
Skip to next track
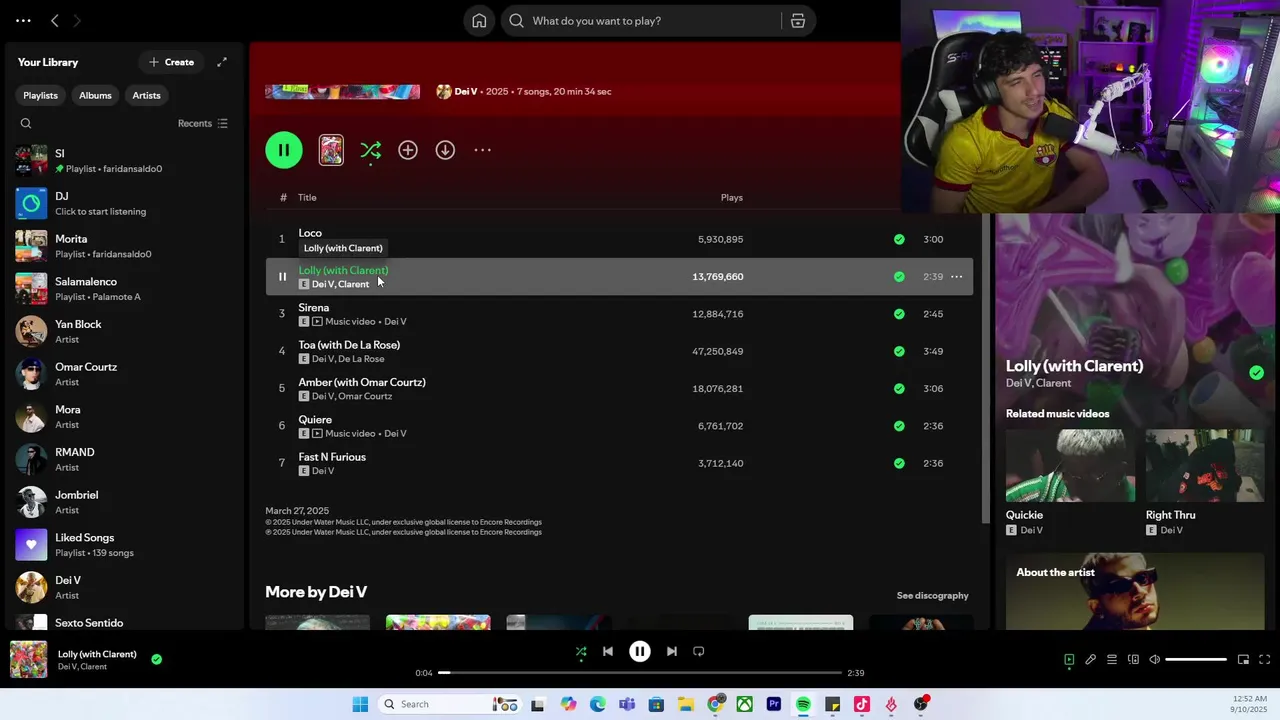click(672, 651)
